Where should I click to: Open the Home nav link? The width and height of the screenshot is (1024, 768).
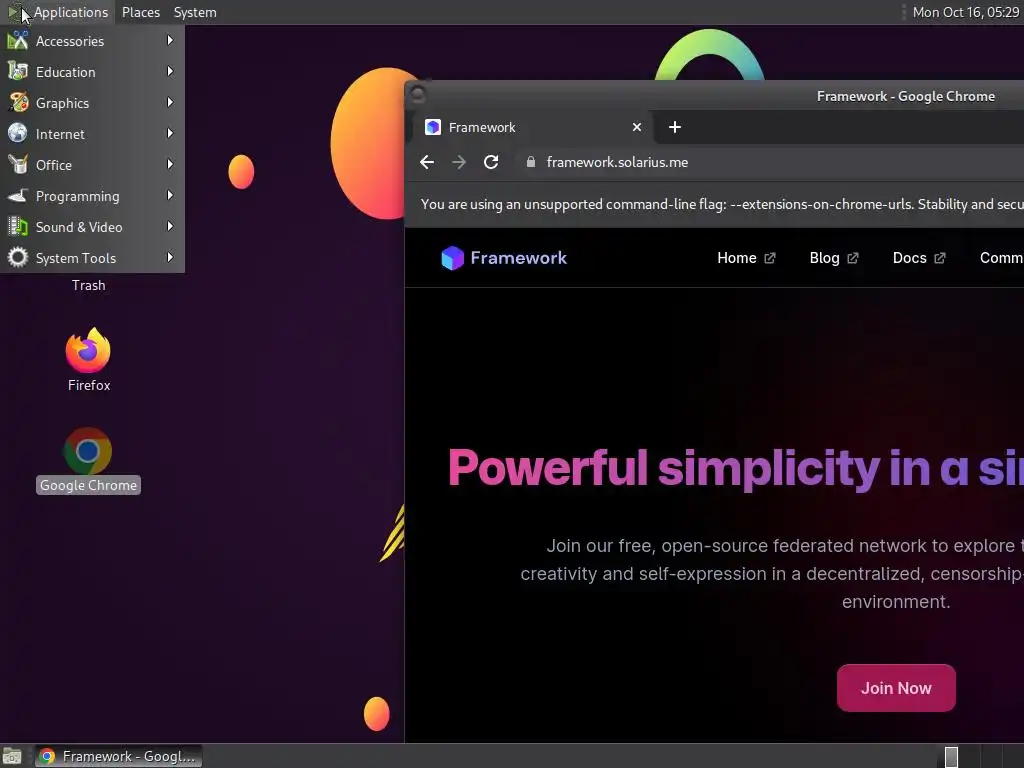tap(737, 258)
